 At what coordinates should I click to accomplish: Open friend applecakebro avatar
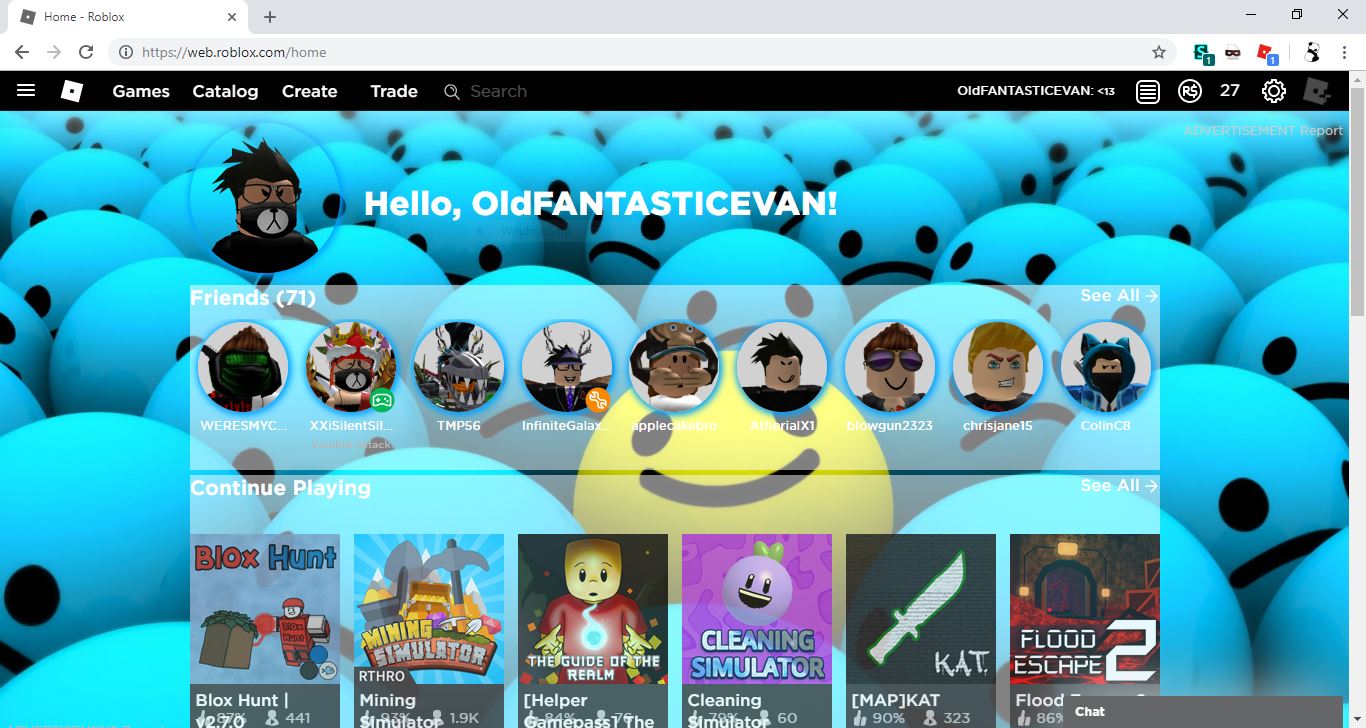(675, 367)
